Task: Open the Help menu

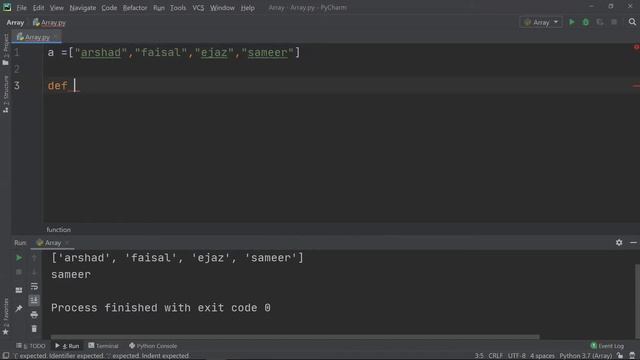Action: pos(247,8)
